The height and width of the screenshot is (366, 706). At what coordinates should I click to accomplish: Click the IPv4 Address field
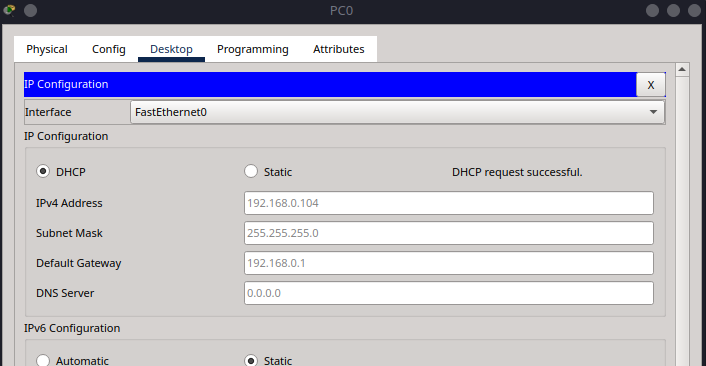click(x=448, y=203)
